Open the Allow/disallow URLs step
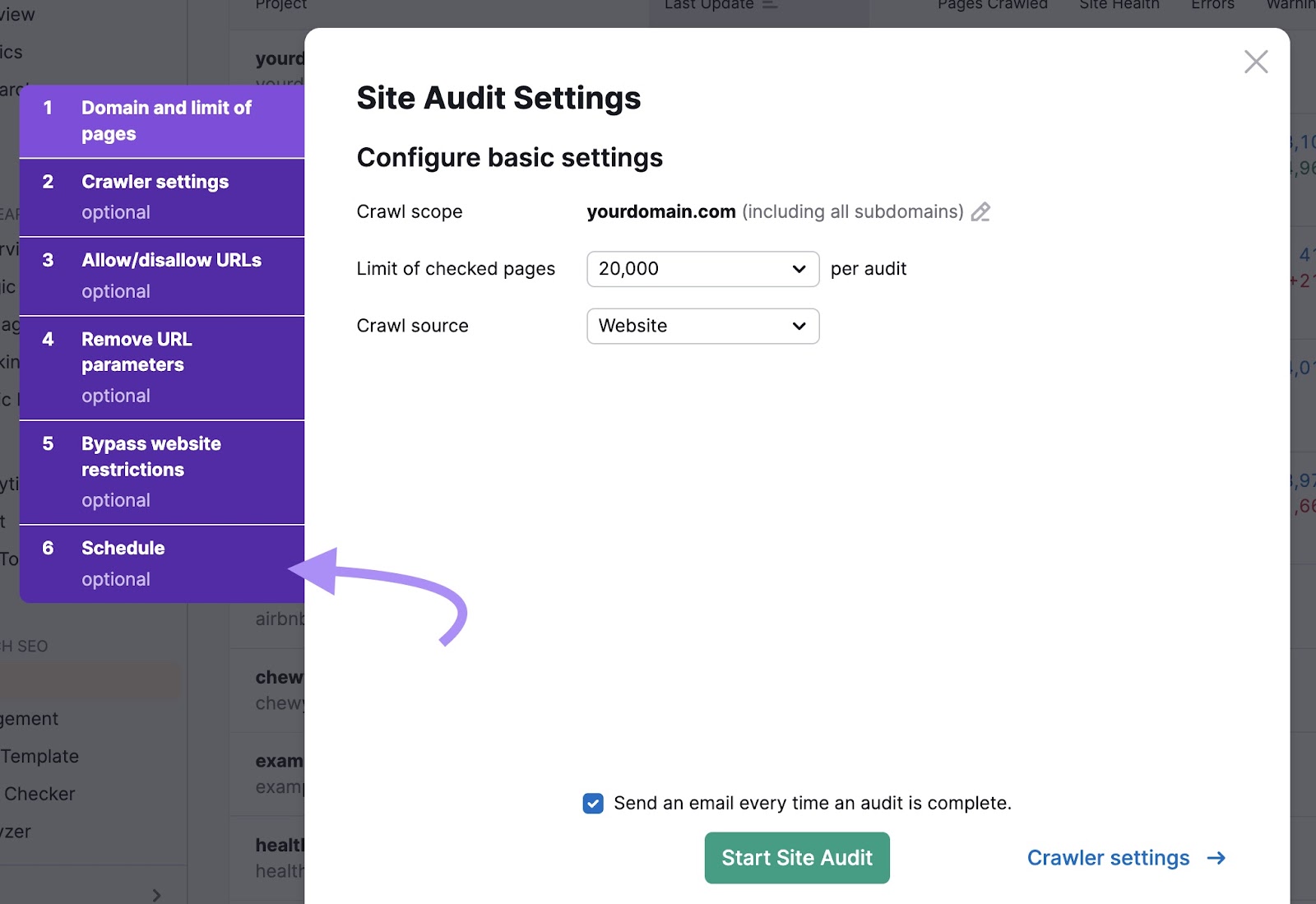This screenshot has width=1316, height=904. (x=162, y=275)
